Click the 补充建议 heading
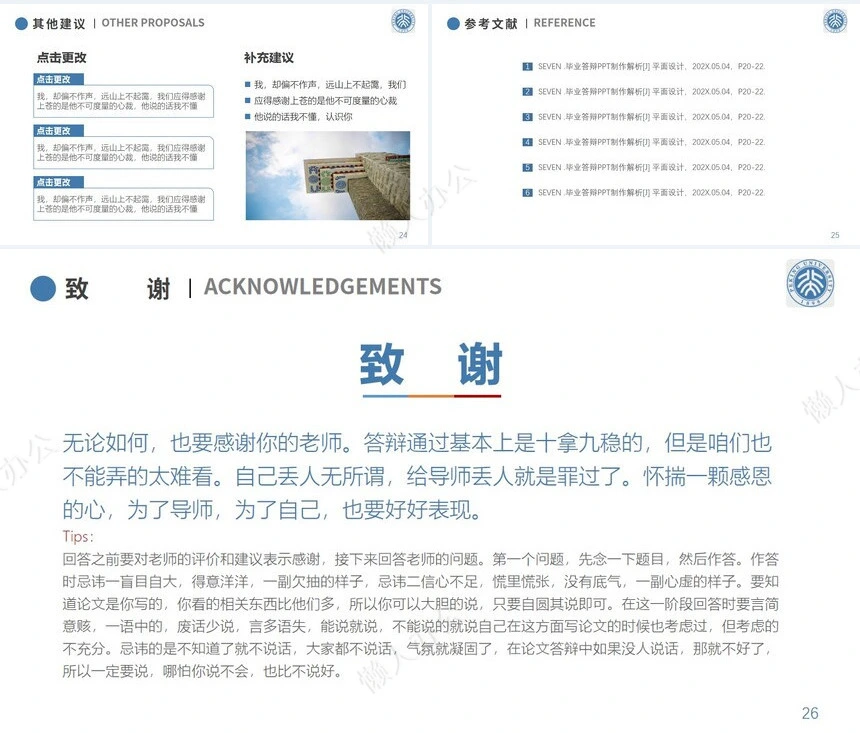The width and height of the screenshot is (860, 733). pos(269,58)
